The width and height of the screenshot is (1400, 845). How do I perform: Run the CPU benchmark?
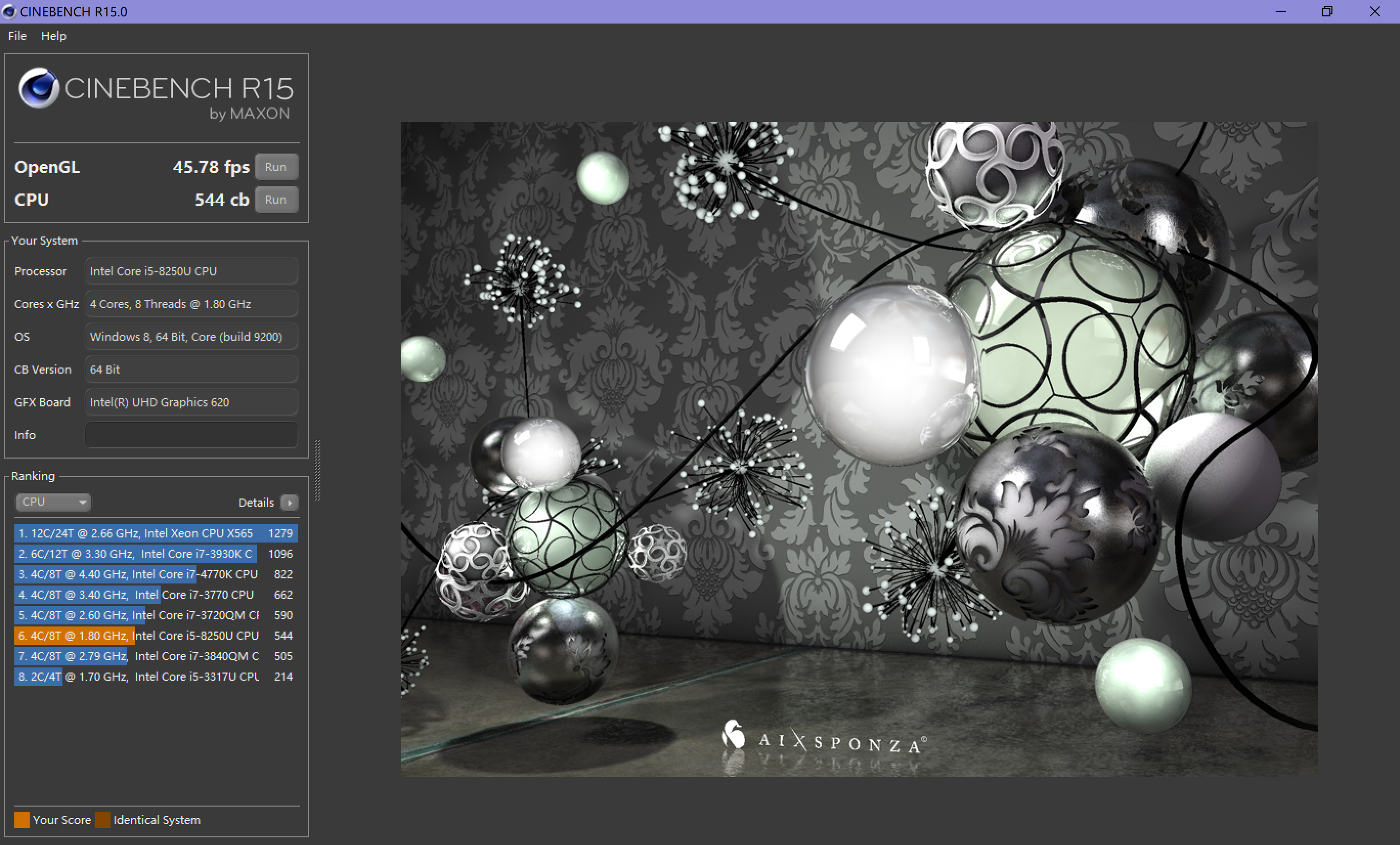click(276, 200)
